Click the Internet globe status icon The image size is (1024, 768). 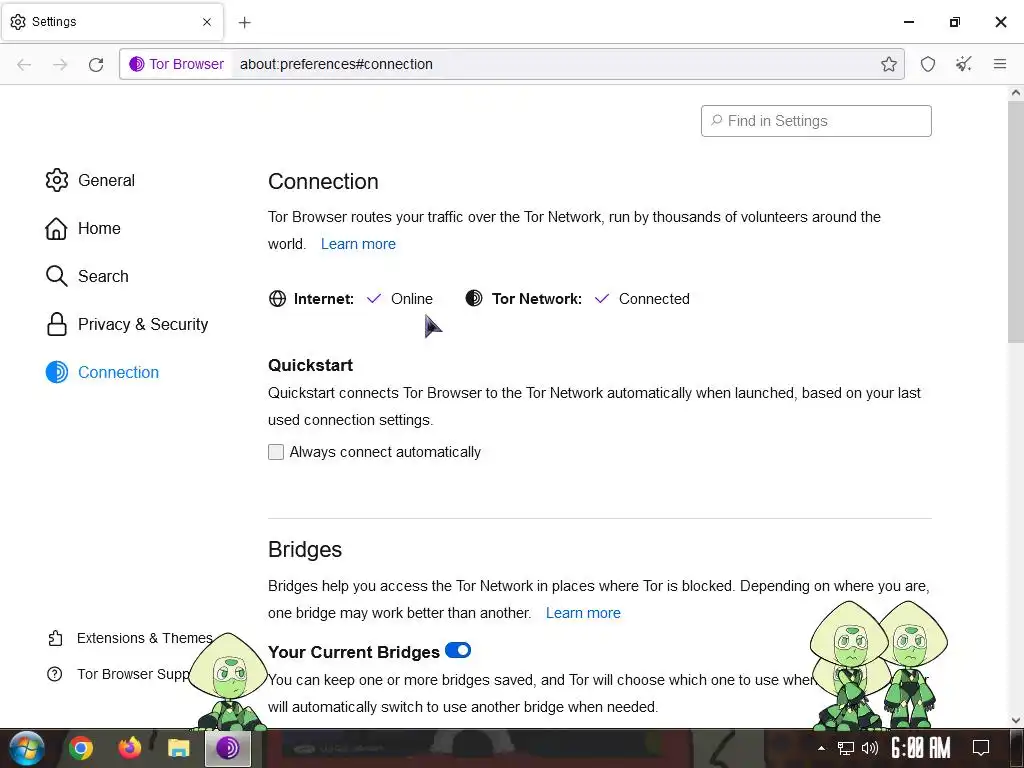coord(278,299)
